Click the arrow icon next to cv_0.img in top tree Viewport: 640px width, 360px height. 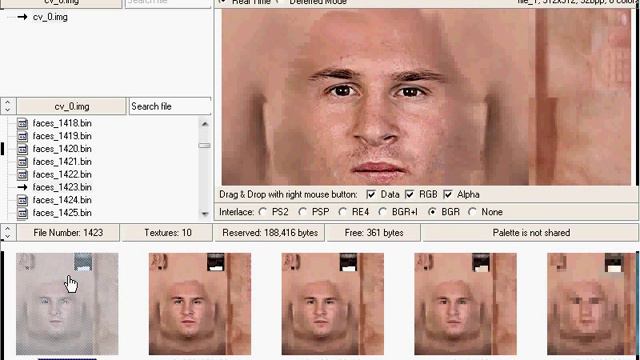[x=22, y=17]
